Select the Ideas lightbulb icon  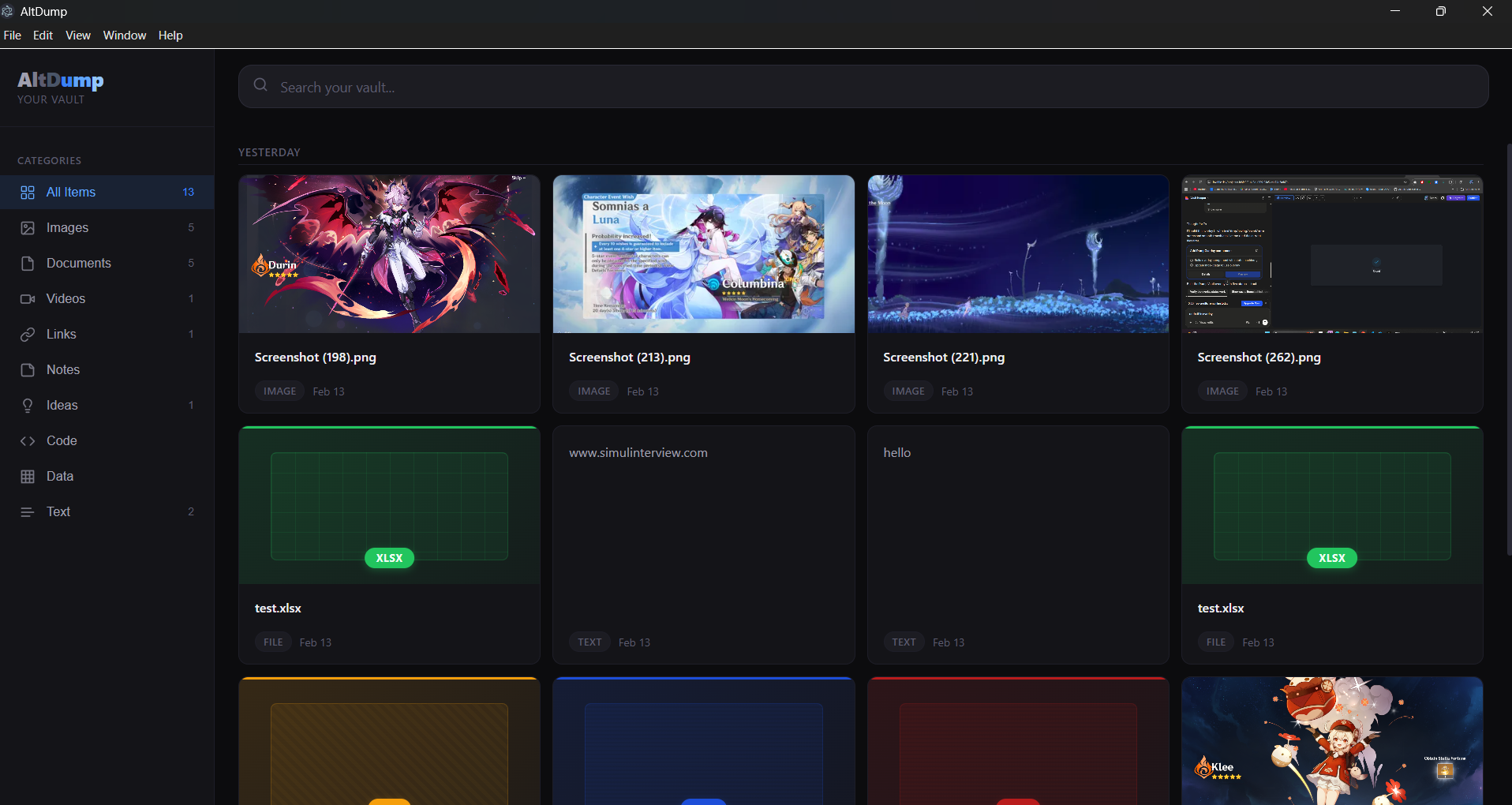(x=28, y=405)
